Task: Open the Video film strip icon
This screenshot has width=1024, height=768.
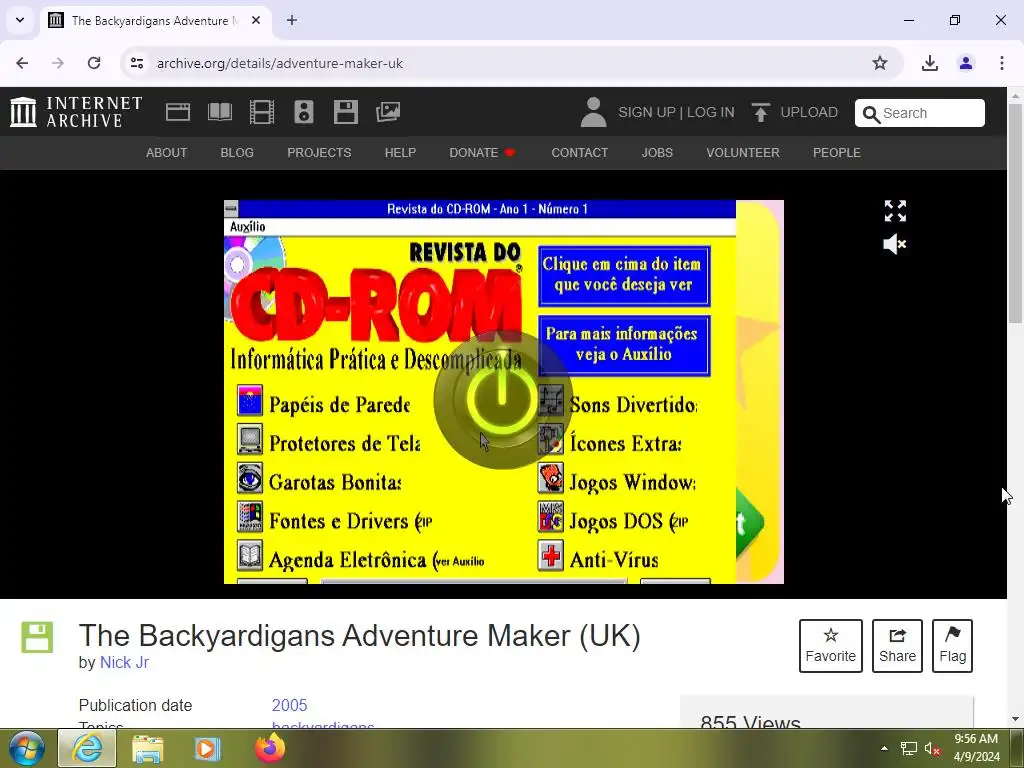Action: [x=262, y=112]
